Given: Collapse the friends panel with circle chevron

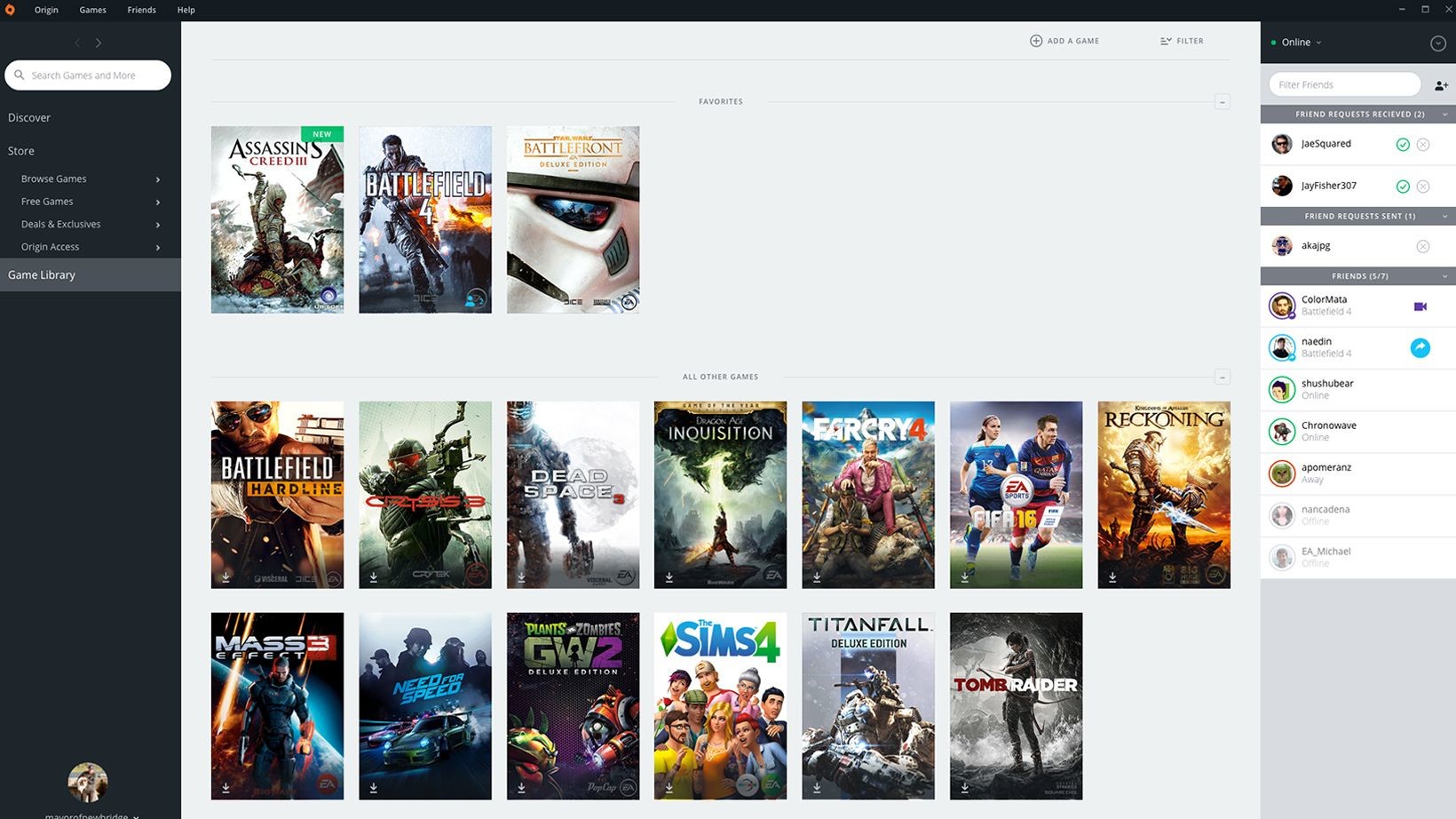Looking at the screenshot, I should click(1438, 44).
